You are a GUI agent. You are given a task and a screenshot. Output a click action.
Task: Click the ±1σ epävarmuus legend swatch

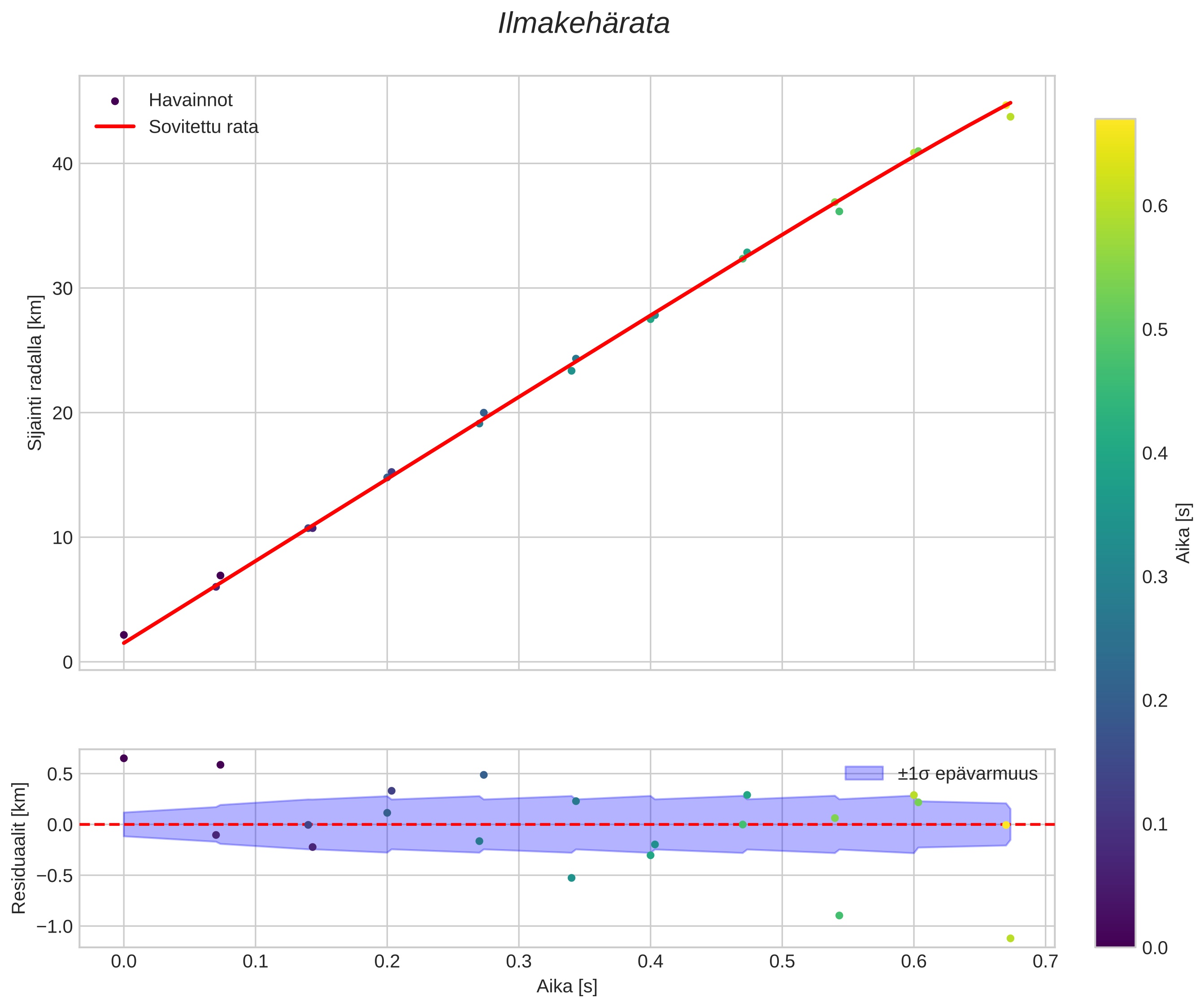click(864, 773)
